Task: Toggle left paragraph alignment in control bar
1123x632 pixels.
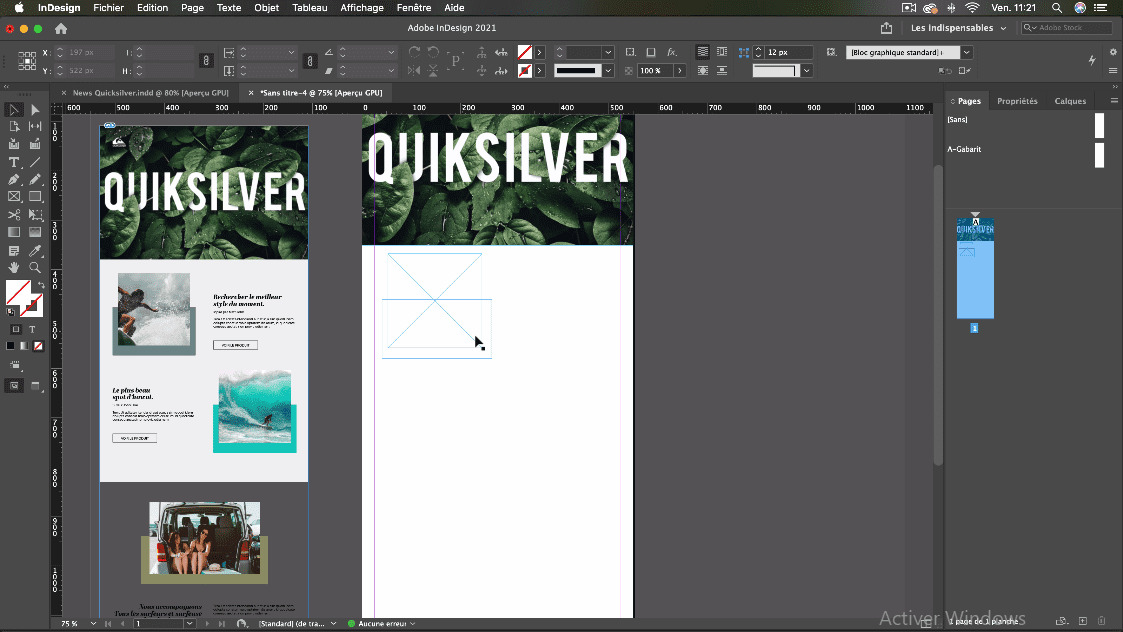Action: (703, 51)
